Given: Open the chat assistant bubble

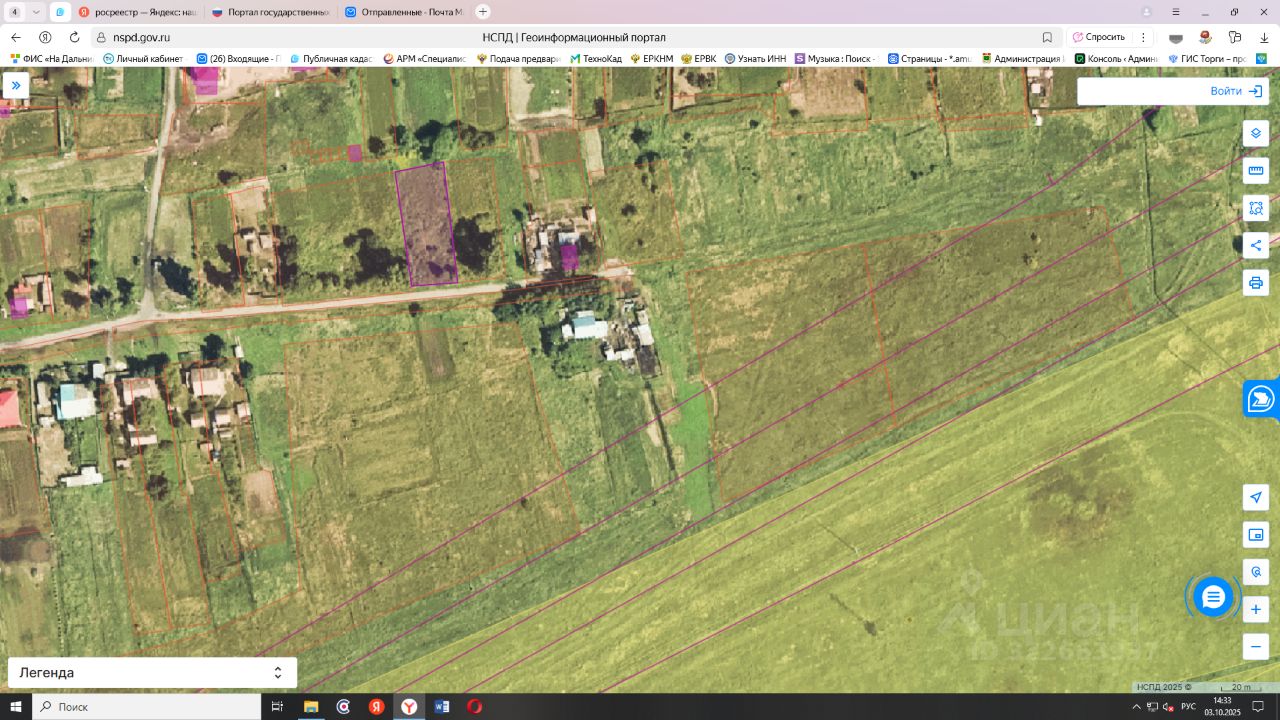Looking at the screenshot, I should coord(1213,597).
